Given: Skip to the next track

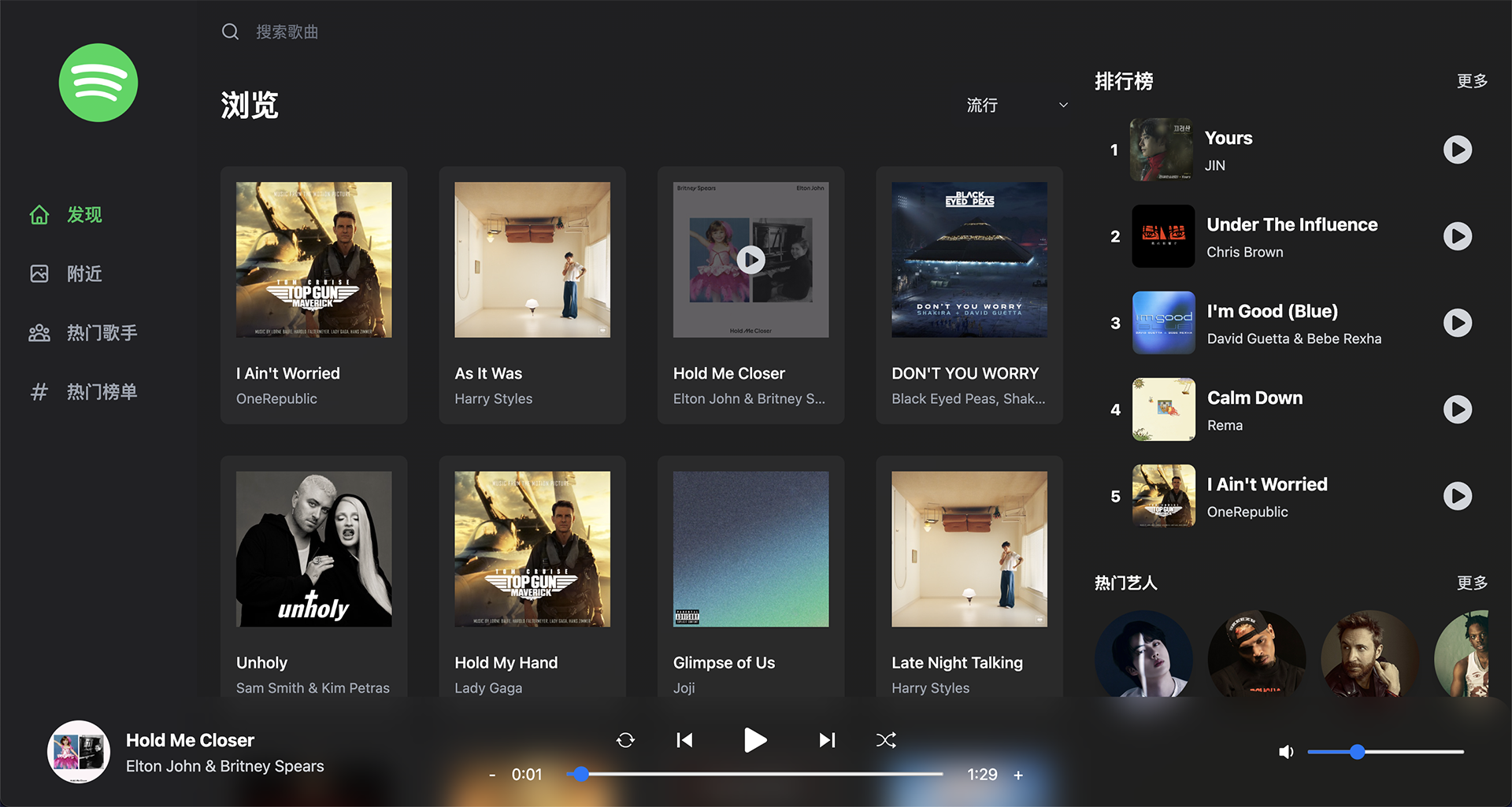Looking at the screenshot, I should (827, 740).
